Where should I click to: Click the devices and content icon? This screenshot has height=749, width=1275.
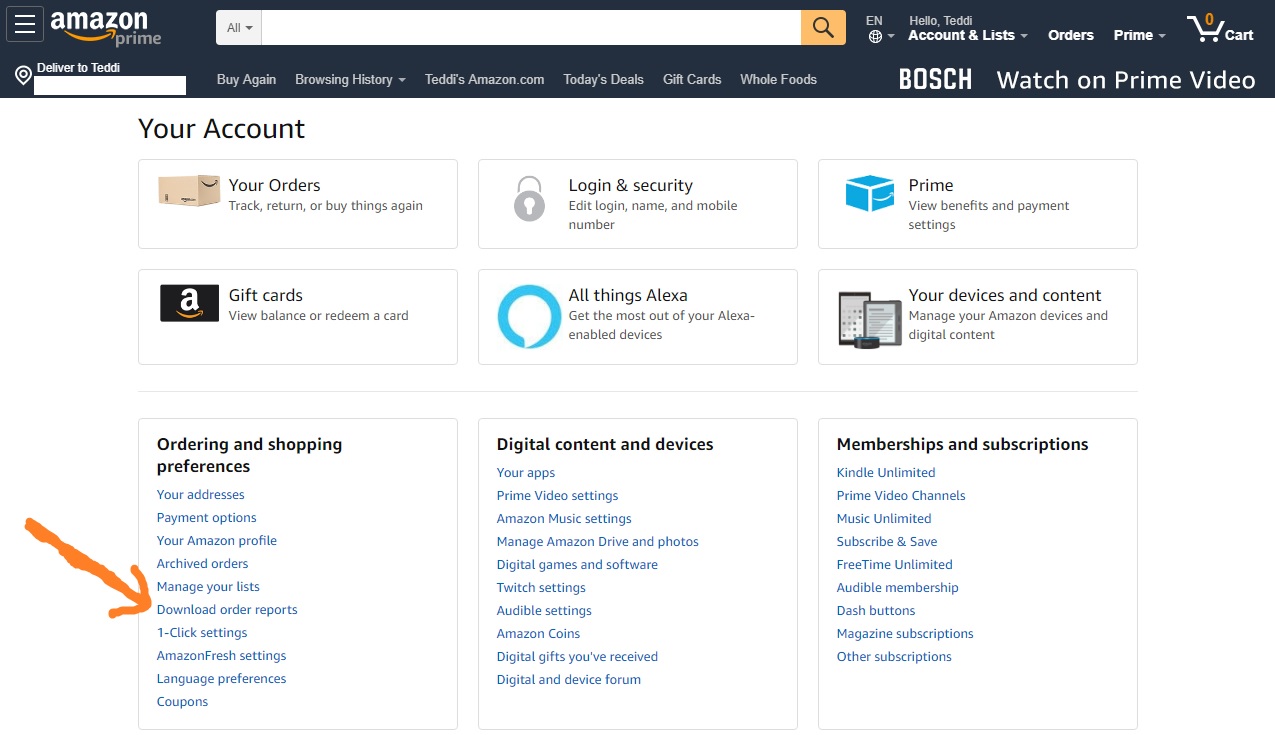869,319
